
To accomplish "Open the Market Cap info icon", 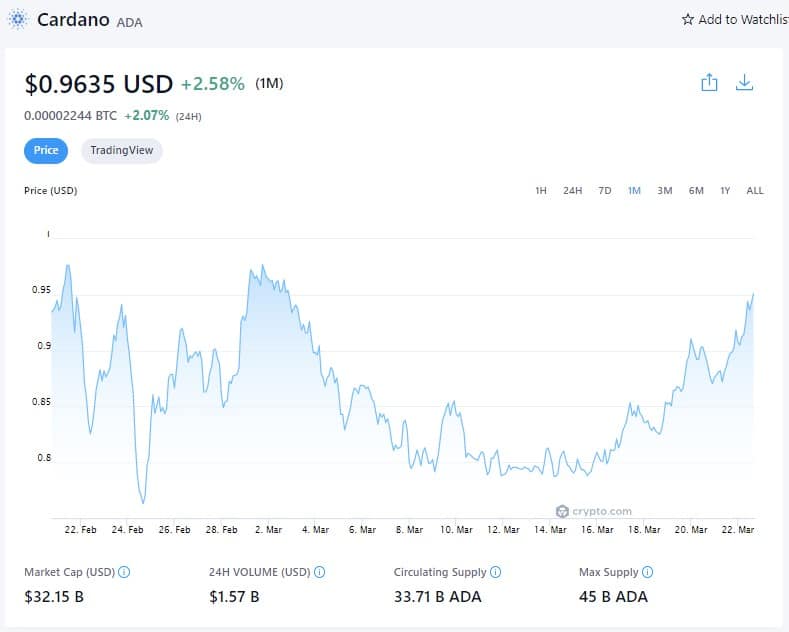I will (124, 572).
